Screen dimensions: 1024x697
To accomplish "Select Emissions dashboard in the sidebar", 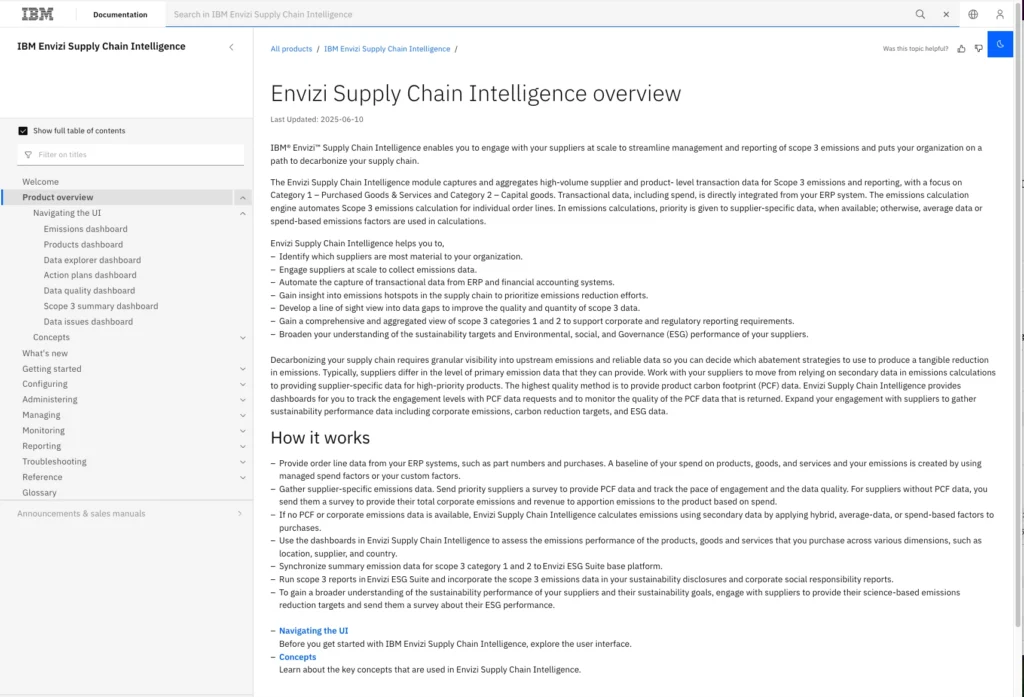I will [85, 229].
